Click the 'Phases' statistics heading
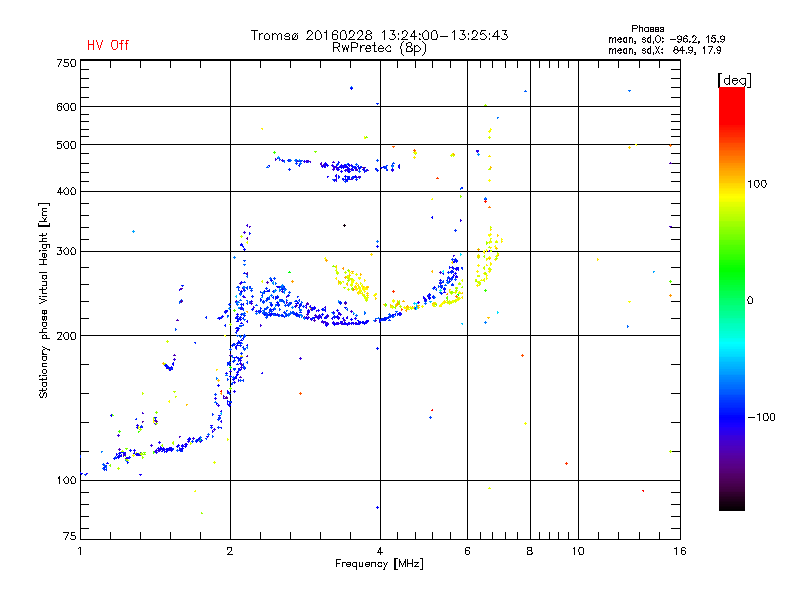The width and height of the screenshot is (800, 600). [647, 29]
